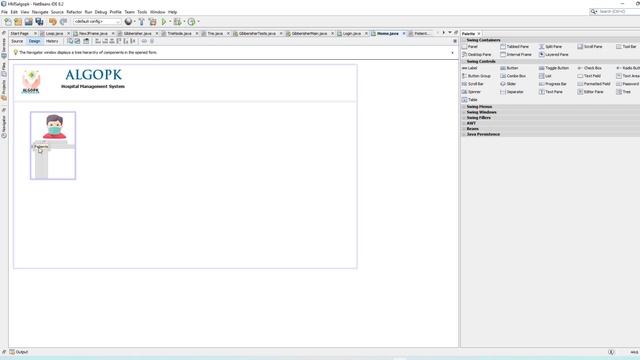Select Split Pane in the palette
640x360 pixels.
[550, 47]
